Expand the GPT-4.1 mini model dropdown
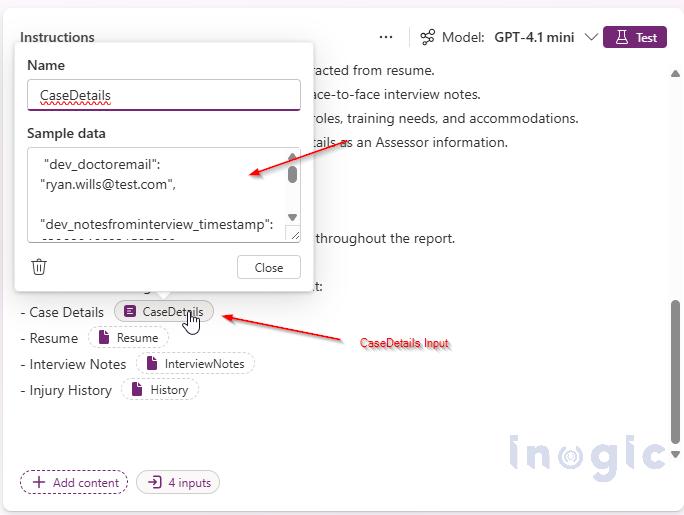684x515 pixels. click(591, 37)
